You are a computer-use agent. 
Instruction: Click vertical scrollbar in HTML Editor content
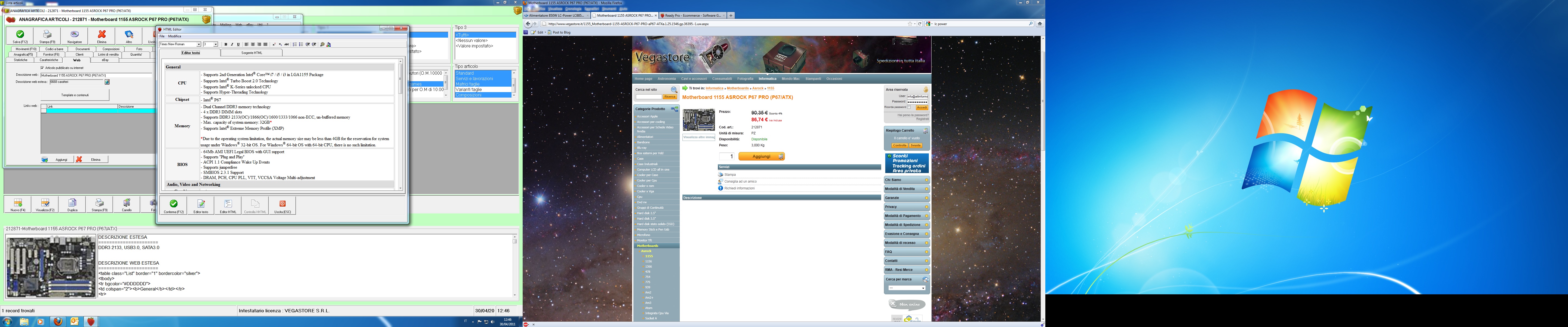[400, 124]
